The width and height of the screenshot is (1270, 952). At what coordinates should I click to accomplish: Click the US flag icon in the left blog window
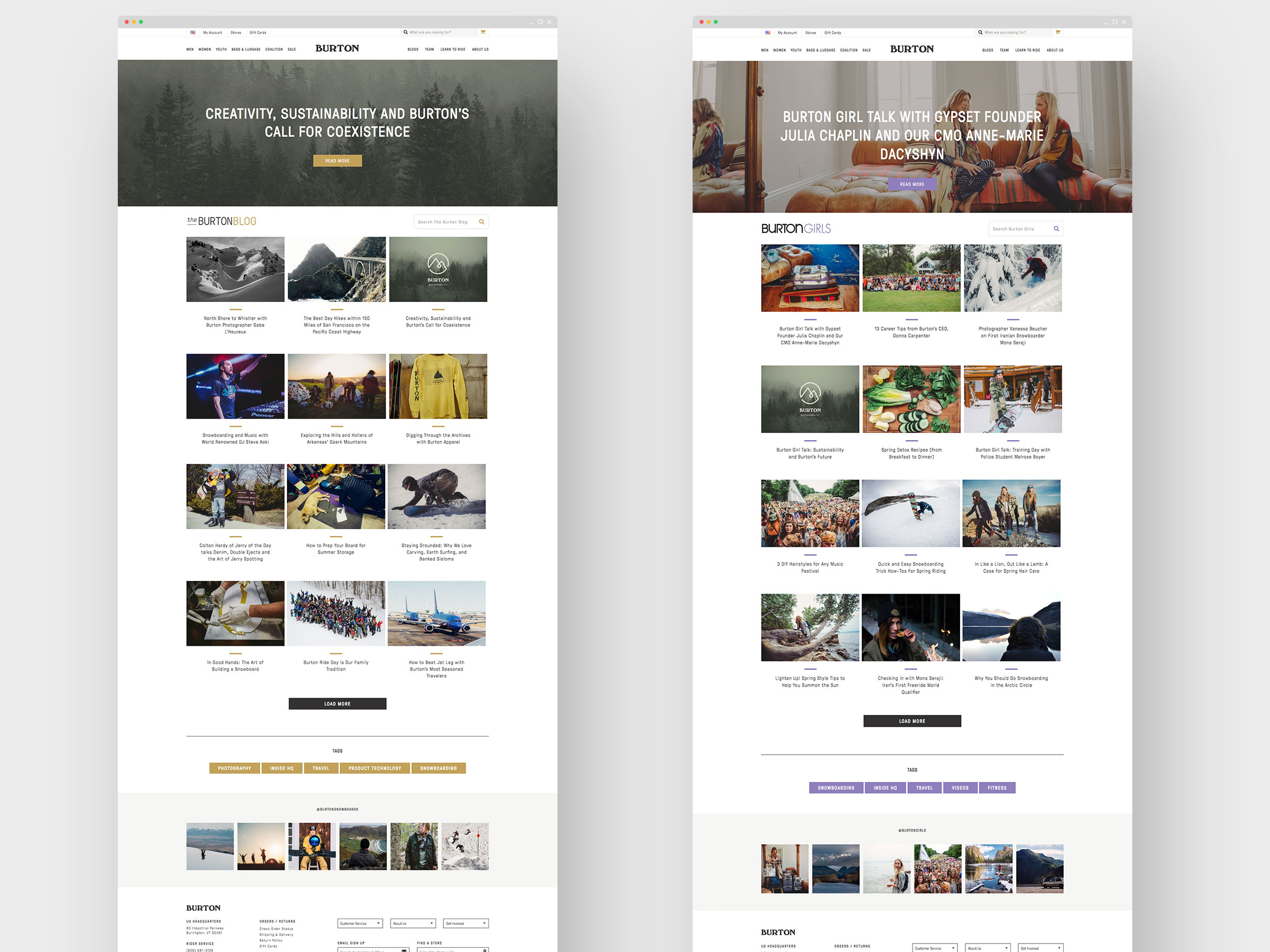click(193, 32)
